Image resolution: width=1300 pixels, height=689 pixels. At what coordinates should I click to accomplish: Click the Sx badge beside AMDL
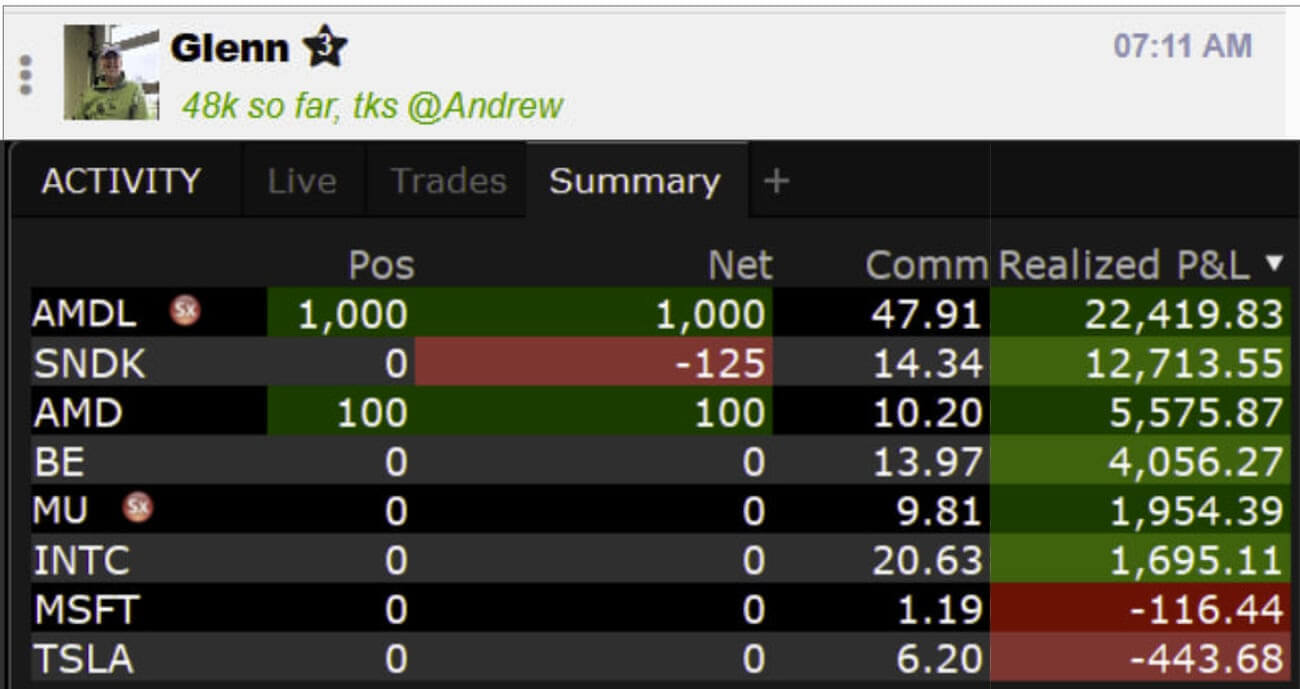click(x=184, y=312)
